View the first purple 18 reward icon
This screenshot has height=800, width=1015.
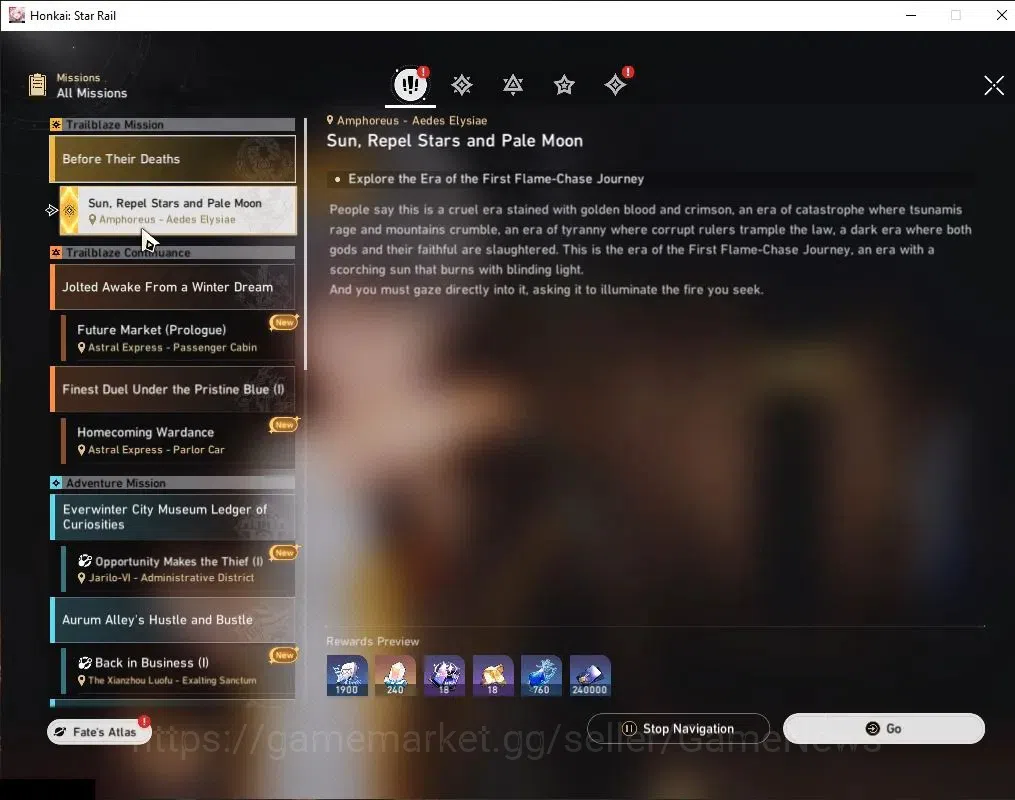[444, 675]
